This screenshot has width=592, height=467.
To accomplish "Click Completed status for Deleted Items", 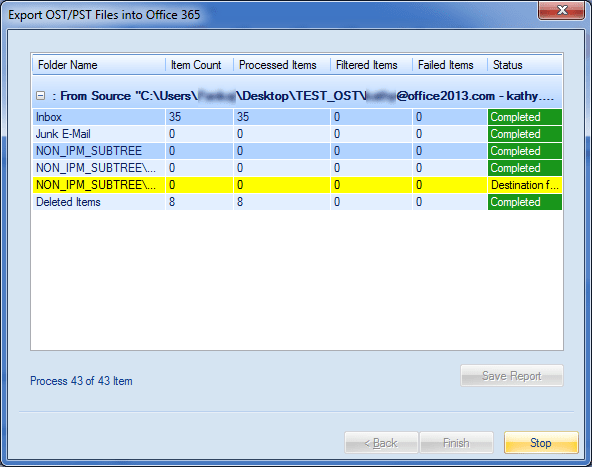I will (x=525, y=202).
